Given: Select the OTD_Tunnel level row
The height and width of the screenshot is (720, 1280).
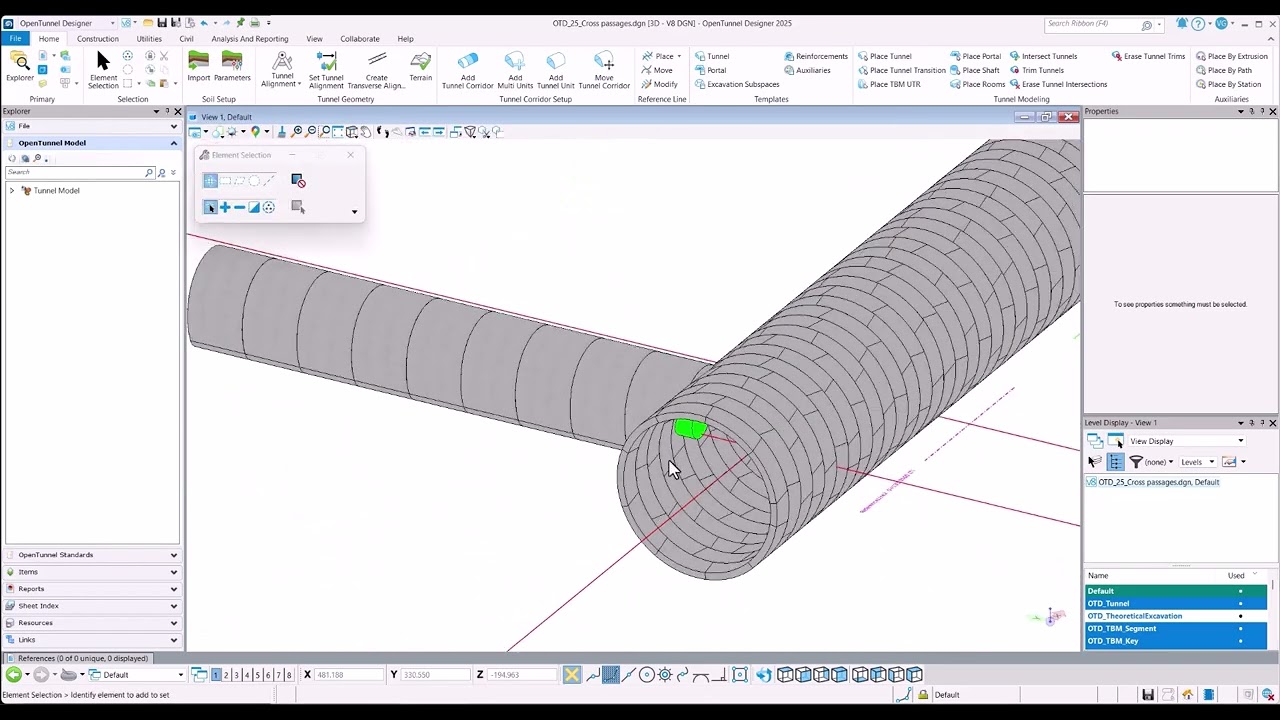Looking at the screenshot, I should (1176, 604).
